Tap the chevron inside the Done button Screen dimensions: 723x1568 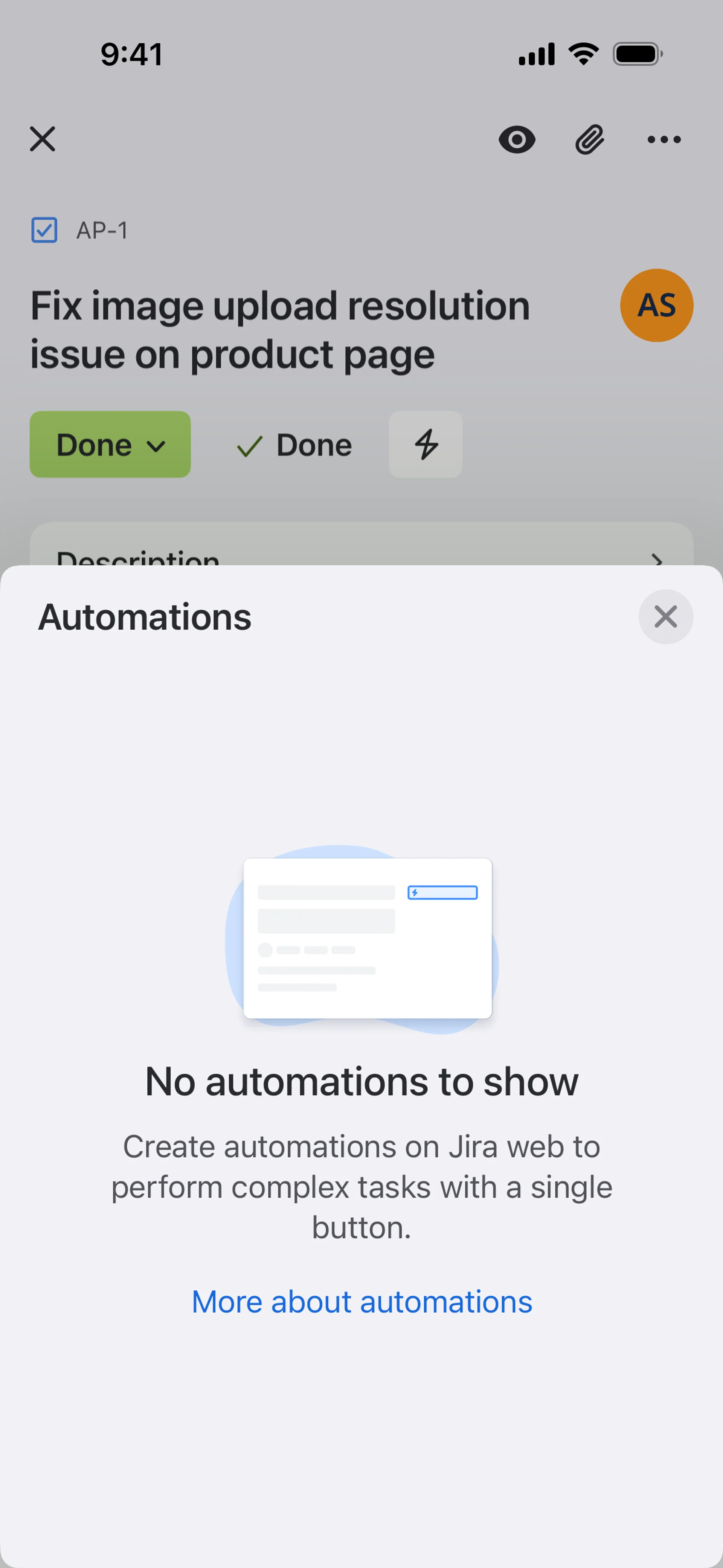point(156,446)
